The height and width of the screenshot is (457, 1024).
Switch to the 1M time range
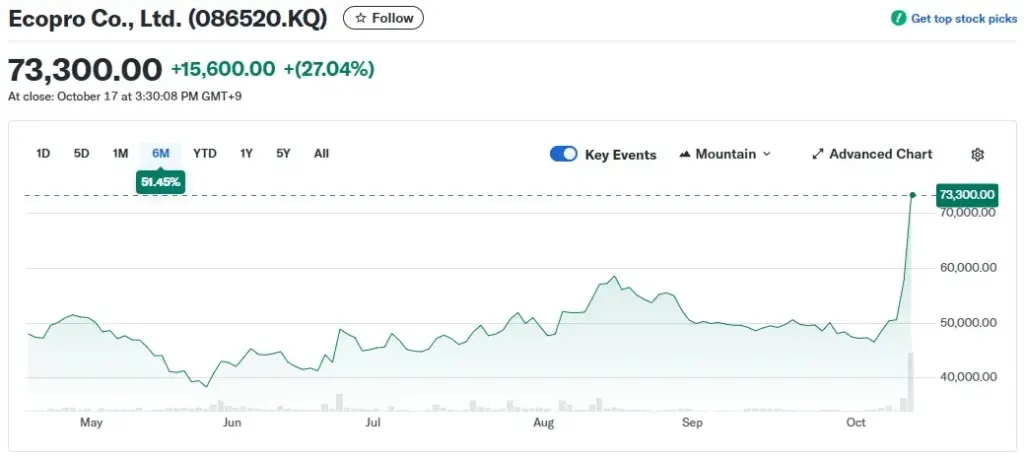pos(120,153)
